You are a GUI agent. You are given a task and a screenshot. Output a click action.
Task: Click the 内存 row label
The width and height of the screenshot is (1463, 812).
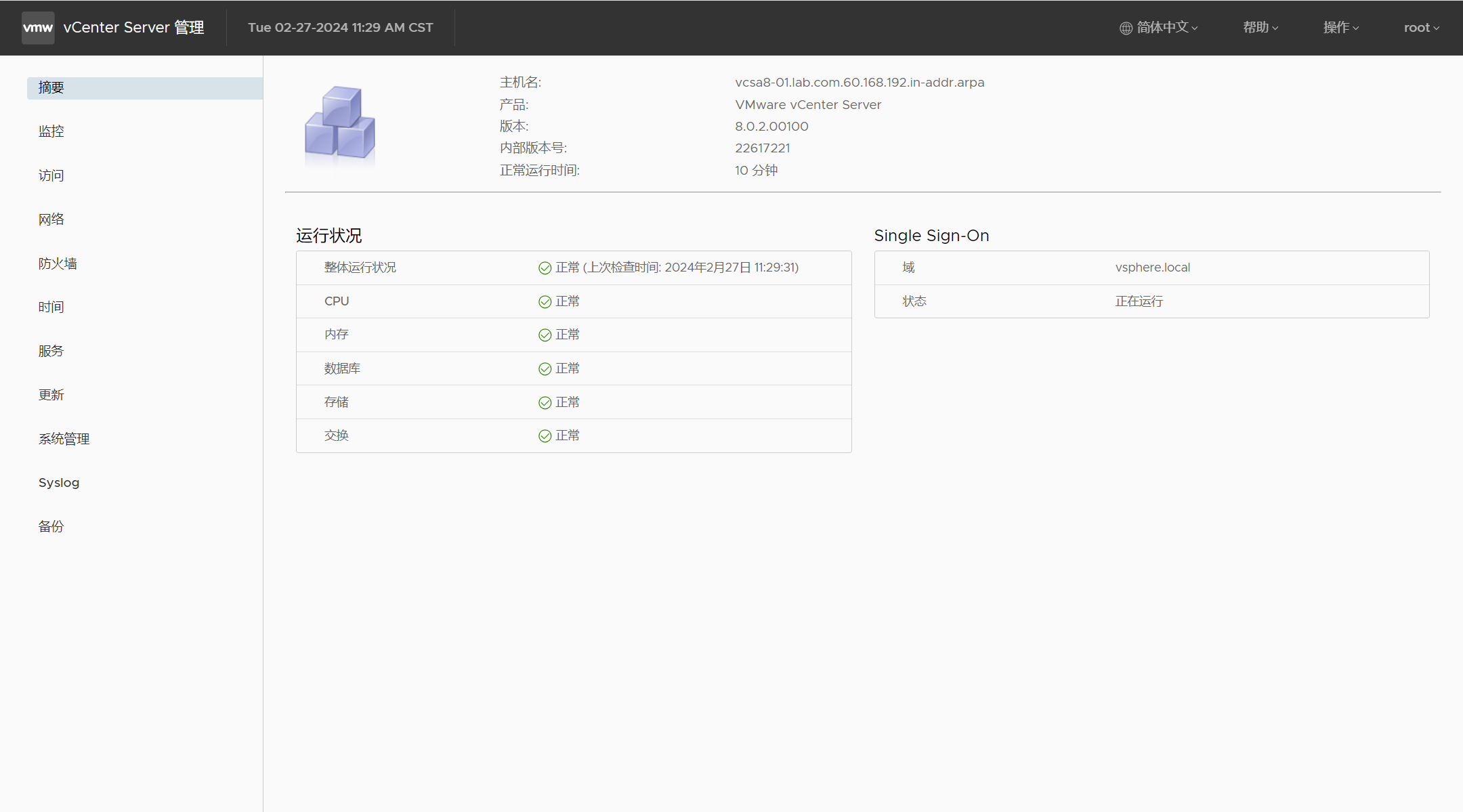pos(337,335)
